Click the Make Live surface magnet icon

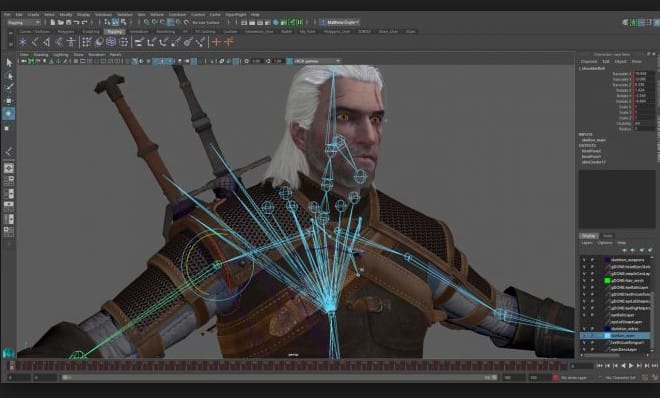click(x=187, y=22)
